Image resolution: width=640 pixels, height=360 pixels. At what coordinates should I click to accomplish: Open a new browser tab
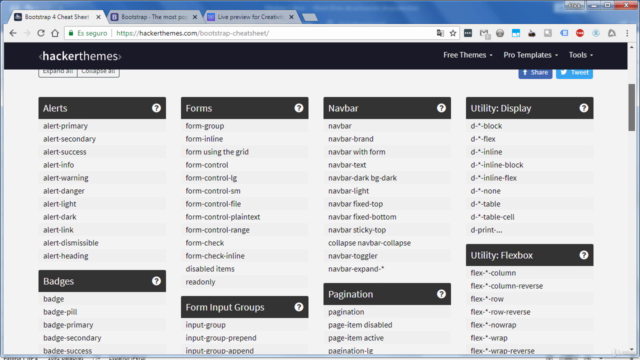310,18
